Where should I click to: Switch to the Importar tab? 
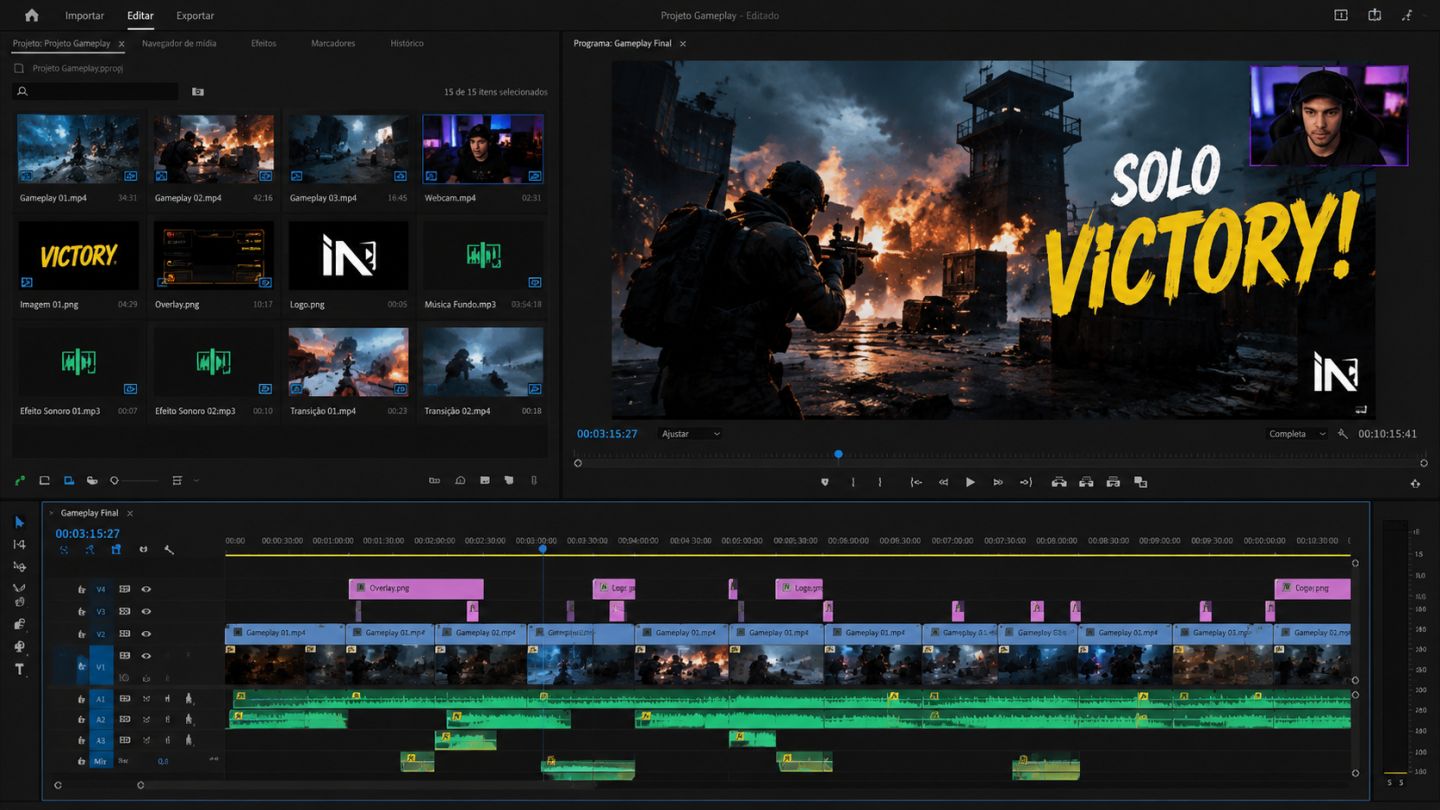[x=85, y=16]
